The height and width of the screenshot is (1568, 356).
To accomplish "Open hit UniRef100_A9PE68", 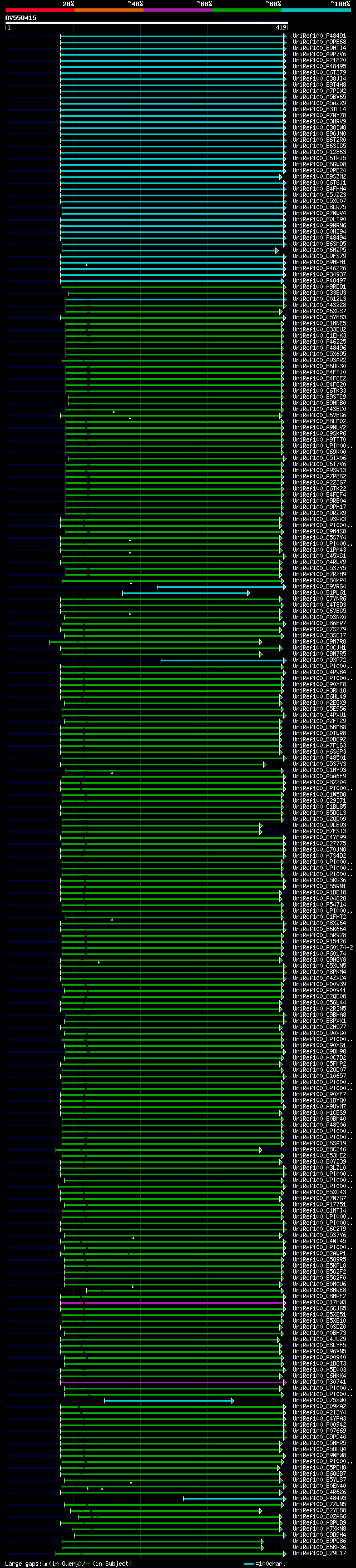I will [x=319, y=42].
